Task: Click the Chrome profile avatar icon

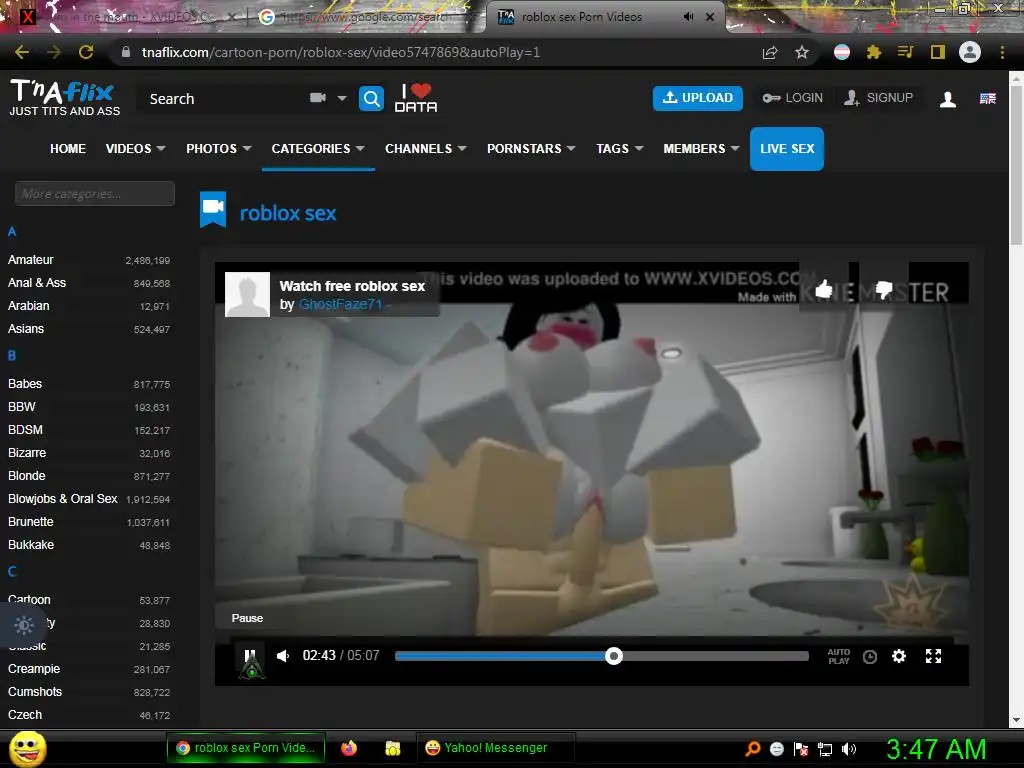Action: (x=970, y=52)
